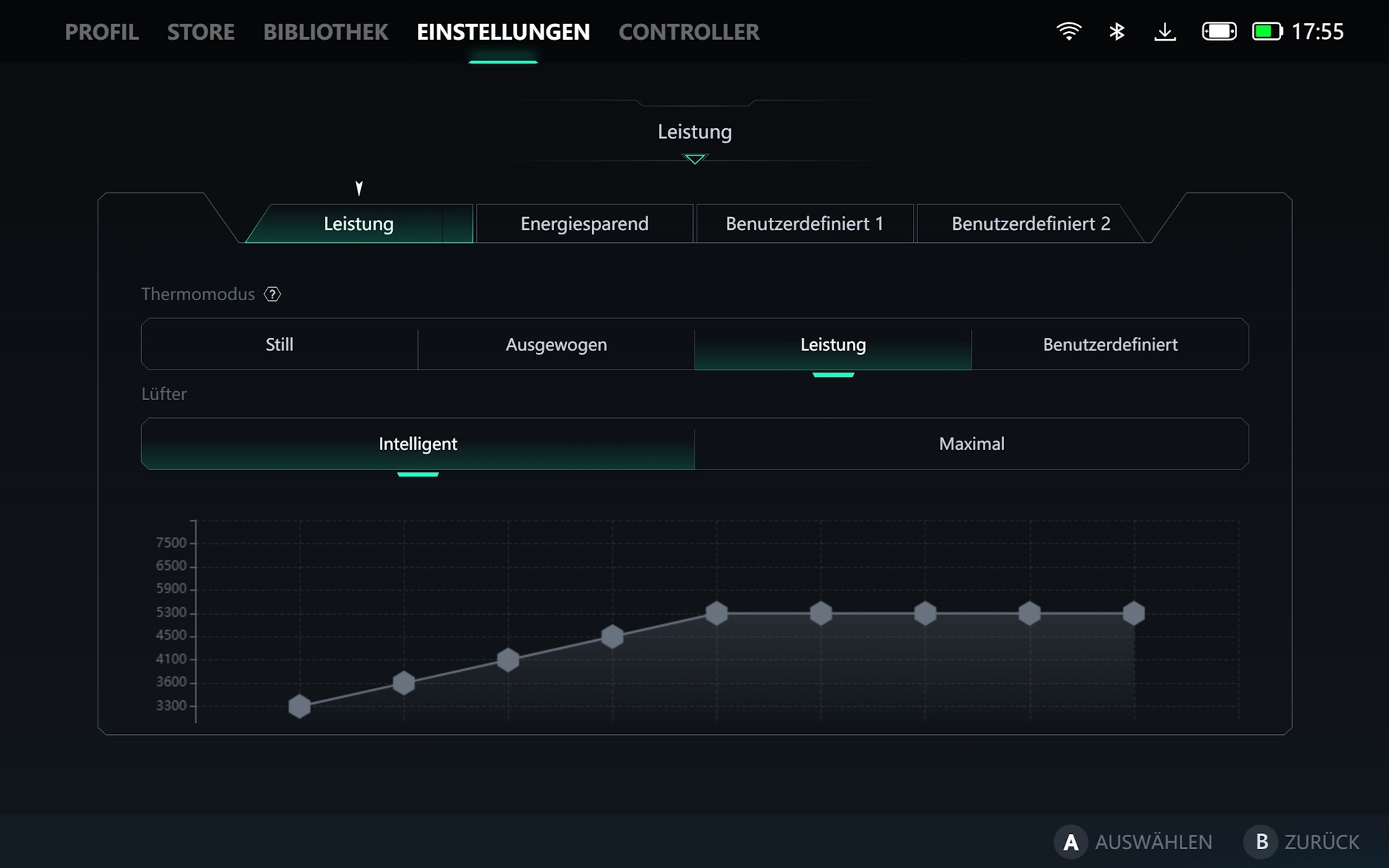Click the 3300 rpm fan curve point
Viewport: 1389px width, 868px height.
pos(300,707)
